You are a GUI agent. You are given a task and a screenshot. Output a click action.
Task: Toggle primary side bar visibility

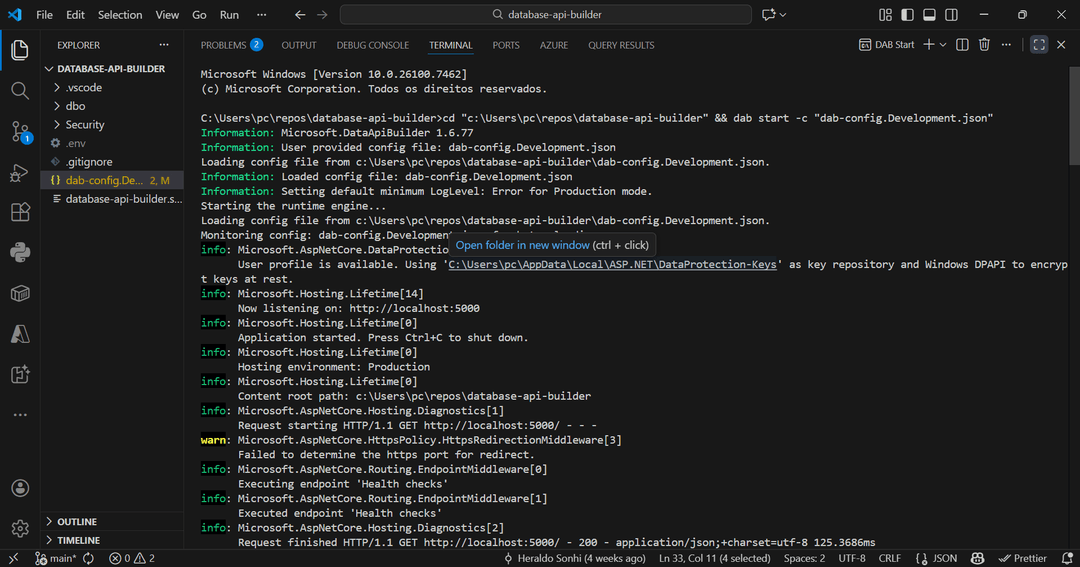tap(907, 14)
